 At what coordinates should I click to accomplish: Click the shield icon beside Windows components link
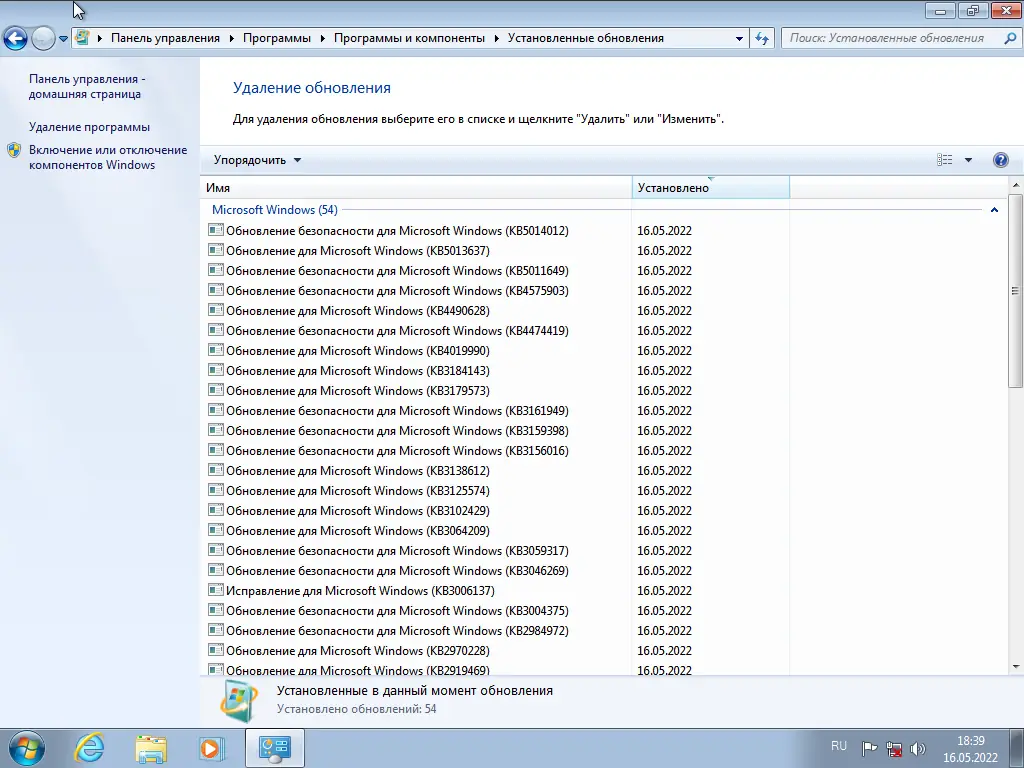tap(14, 150)
